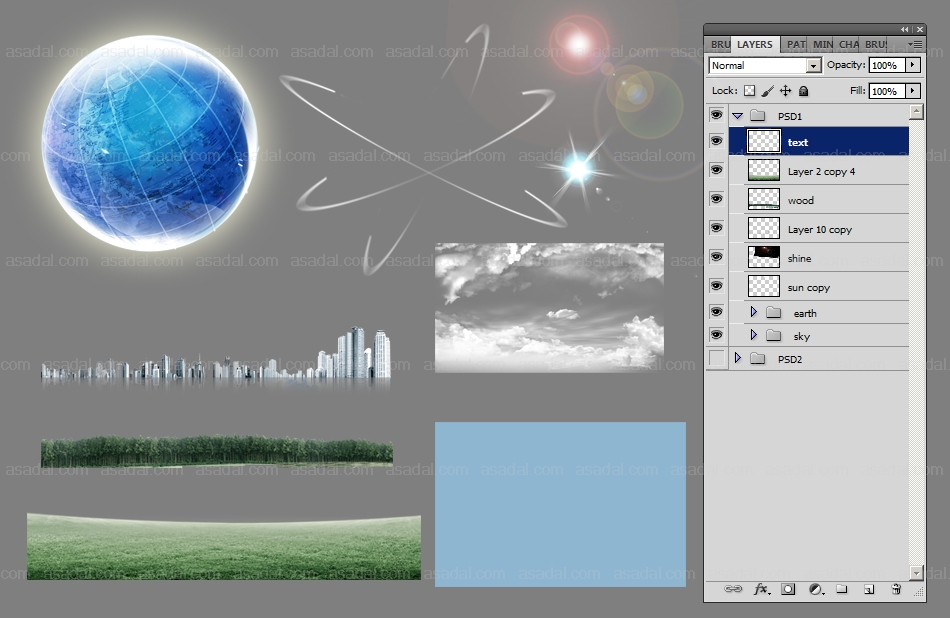Hide the wood layer
950x618 pixels.
pyautogui.click(x=716, y=200)
